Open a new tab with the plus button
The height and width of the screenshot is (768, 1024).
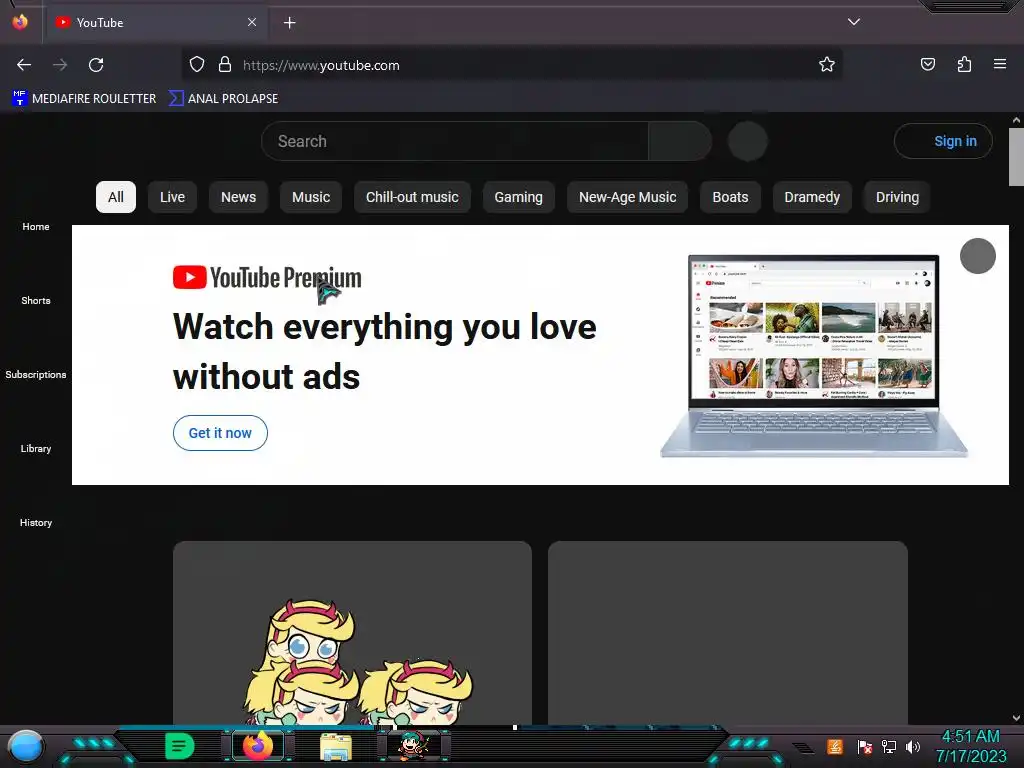tap(289, 23)
